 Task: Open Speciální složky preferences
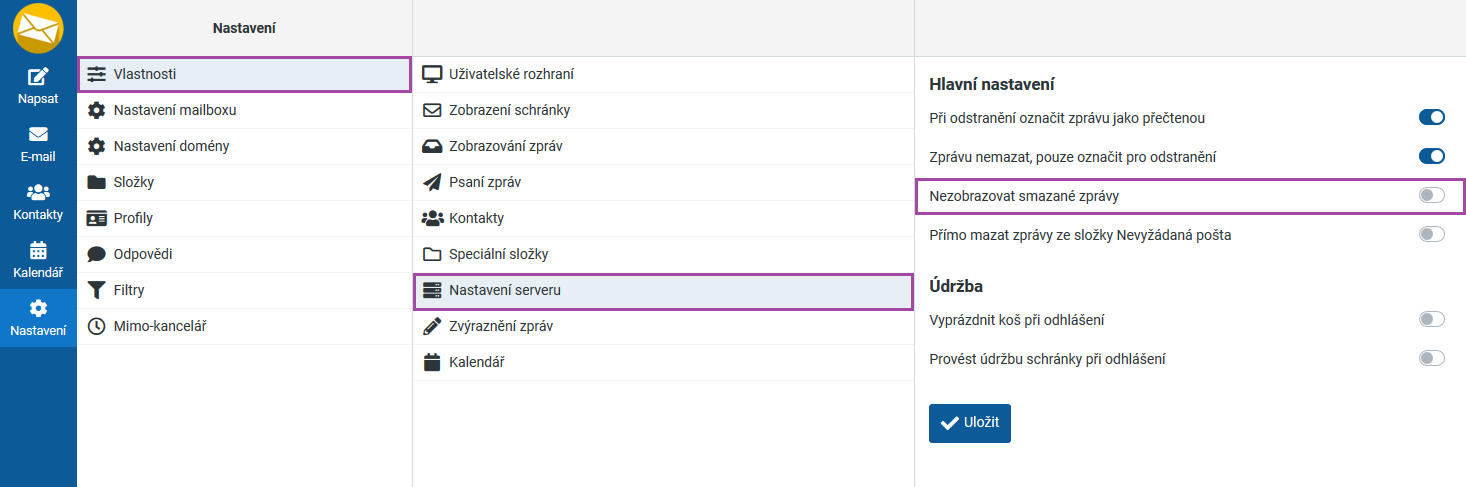[498, 254]
